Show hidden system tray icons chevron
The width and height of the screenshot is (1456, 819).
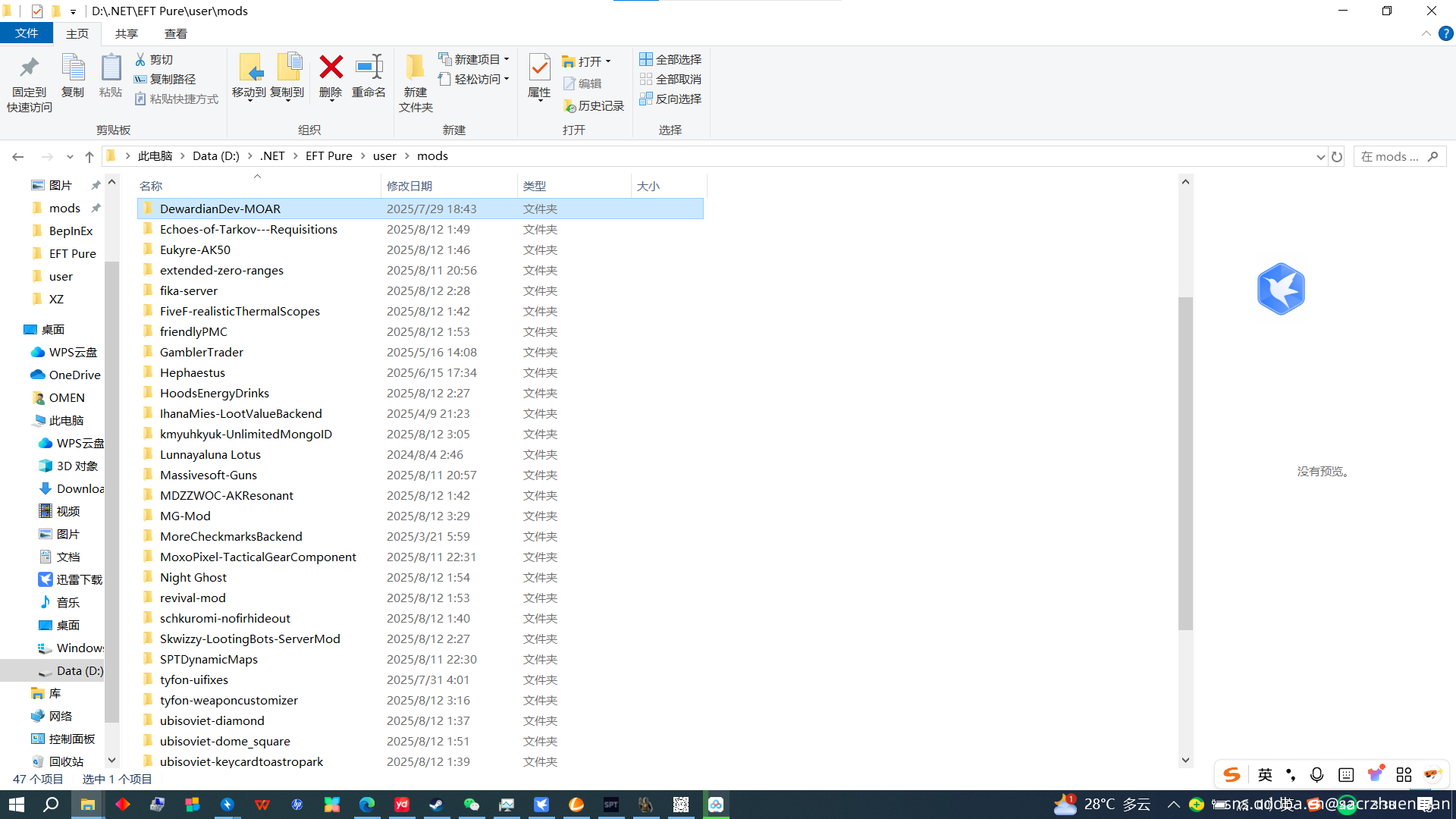coord(1173,805)
